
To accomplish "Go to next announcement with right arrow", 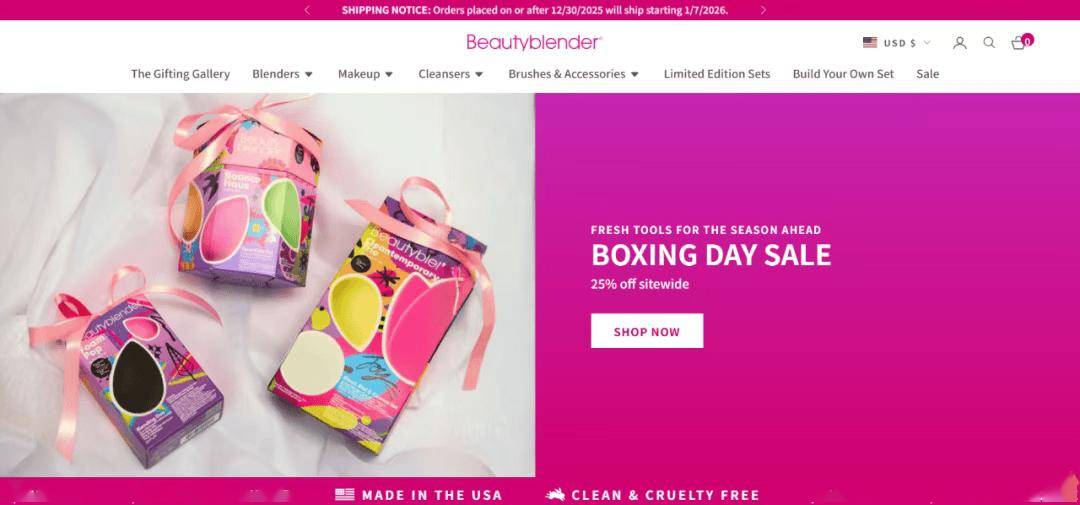I will click(x=763, y=10).
